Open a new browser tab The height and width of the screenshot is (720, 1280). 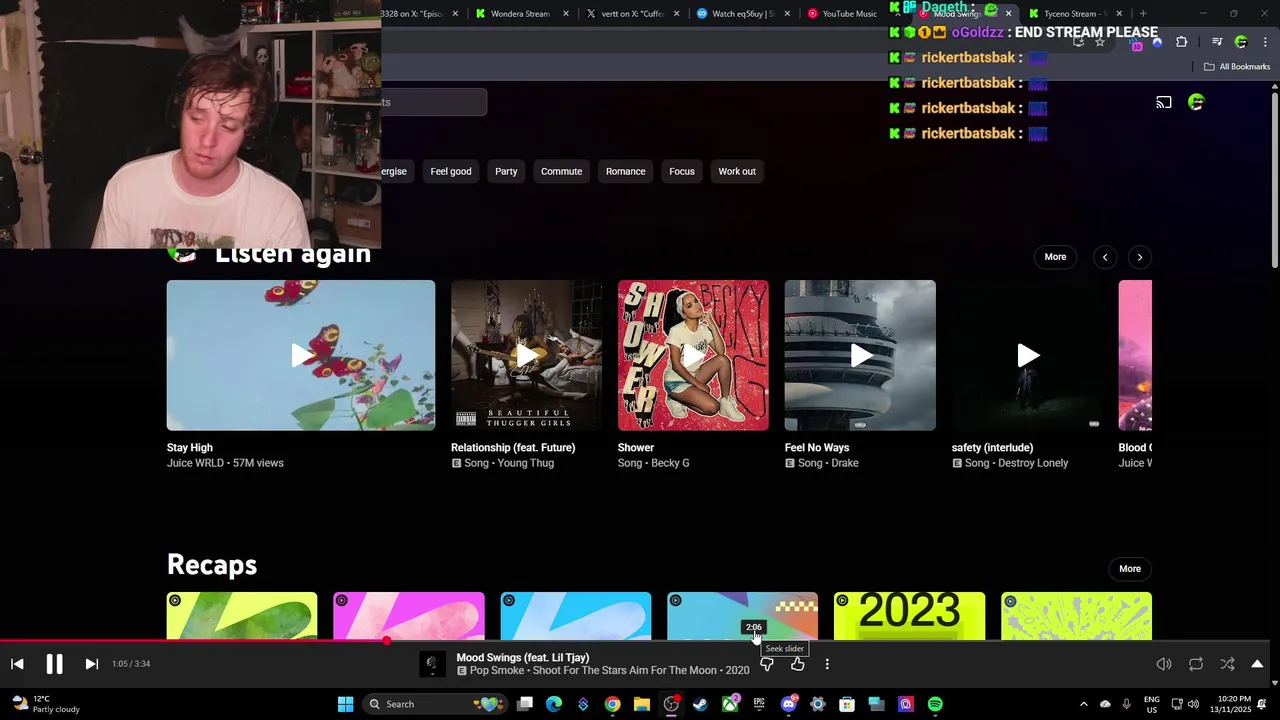click(1143, 14)
